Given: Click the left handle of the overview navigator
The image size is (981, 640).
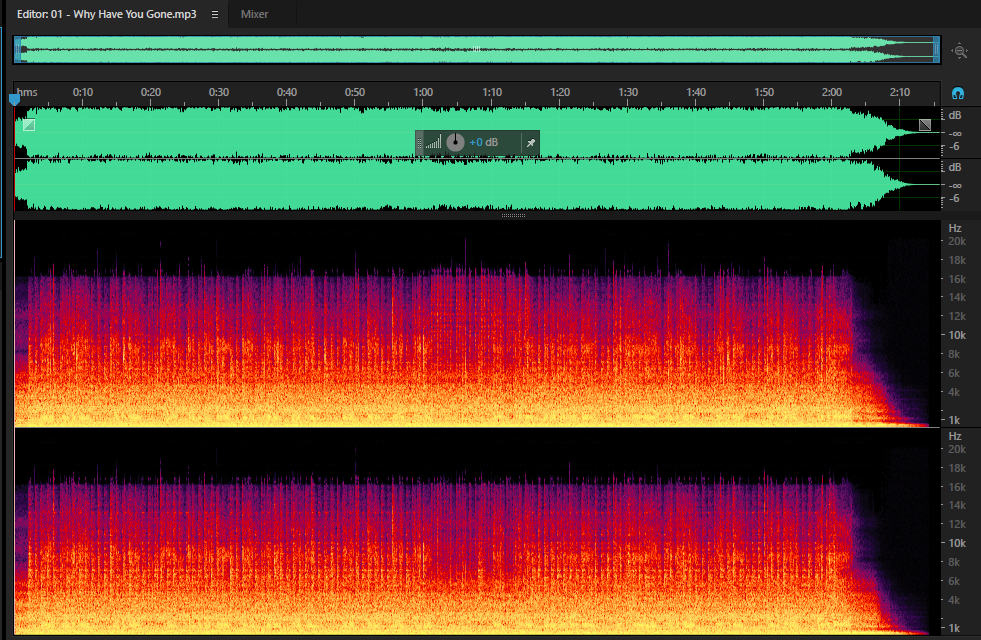Looking at the screenshot, I should (18, 49).
